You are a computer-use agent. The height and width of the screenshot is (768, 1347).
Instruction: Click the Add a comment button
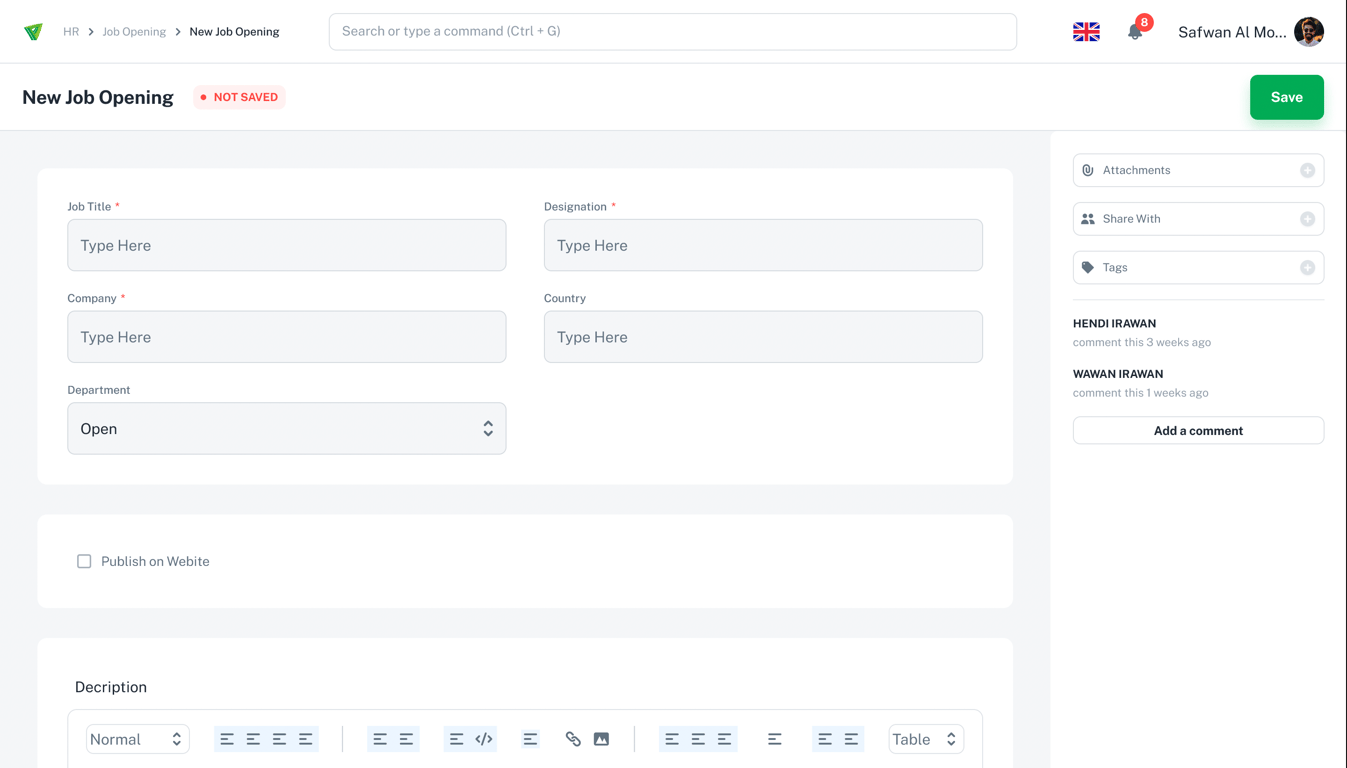pyautogui.click(x=1198, y=431)
